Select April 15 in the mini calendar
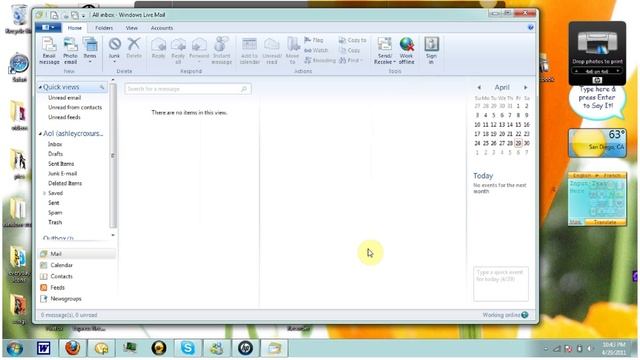640x360 pixels. point(518,124)
